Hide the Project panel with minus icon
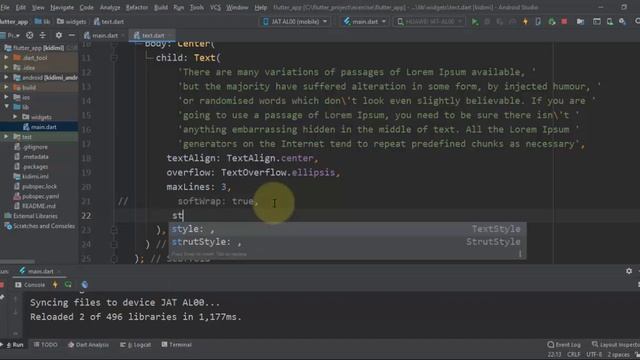 point(71,36)
